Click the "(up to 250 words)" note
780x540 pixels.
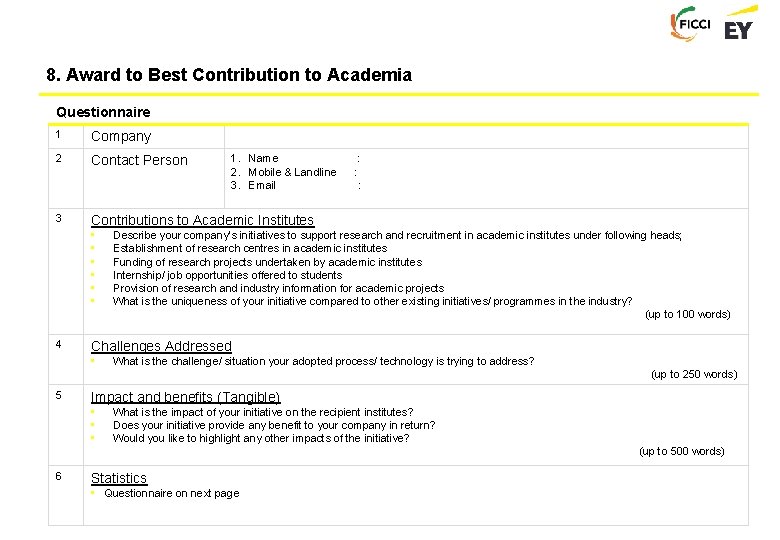694,374
